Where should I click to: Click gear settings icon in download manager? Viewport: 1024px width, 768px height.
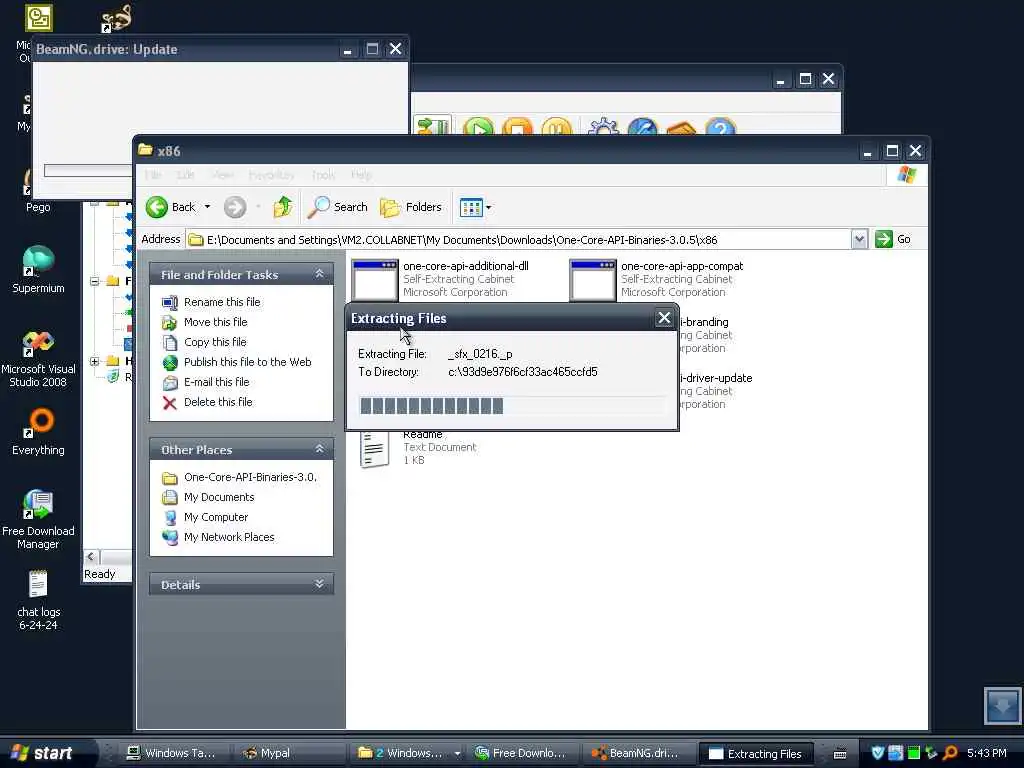603,127
